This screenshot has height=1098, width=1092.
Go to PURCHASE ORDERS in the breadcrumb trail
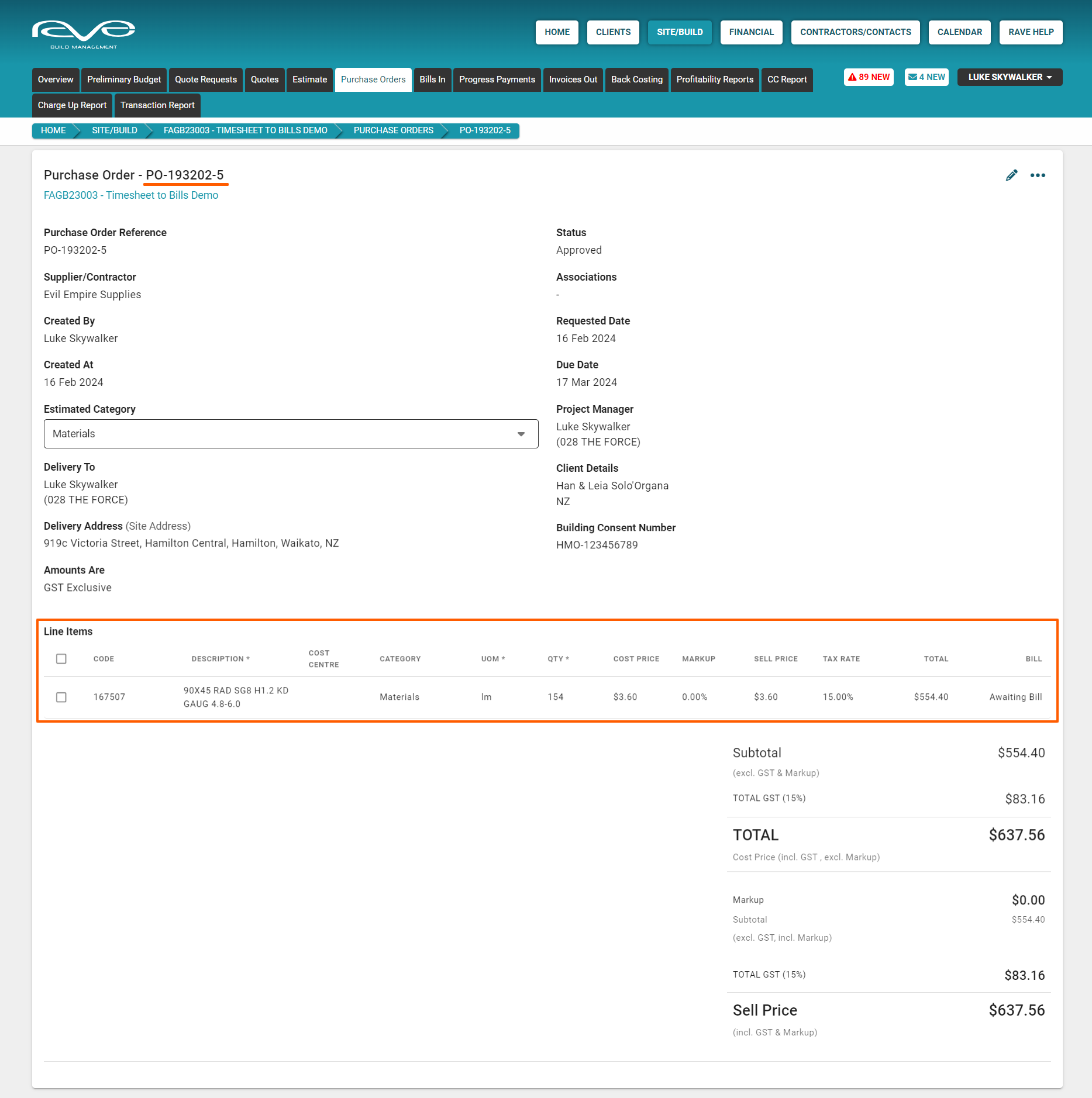pos(393,130)
